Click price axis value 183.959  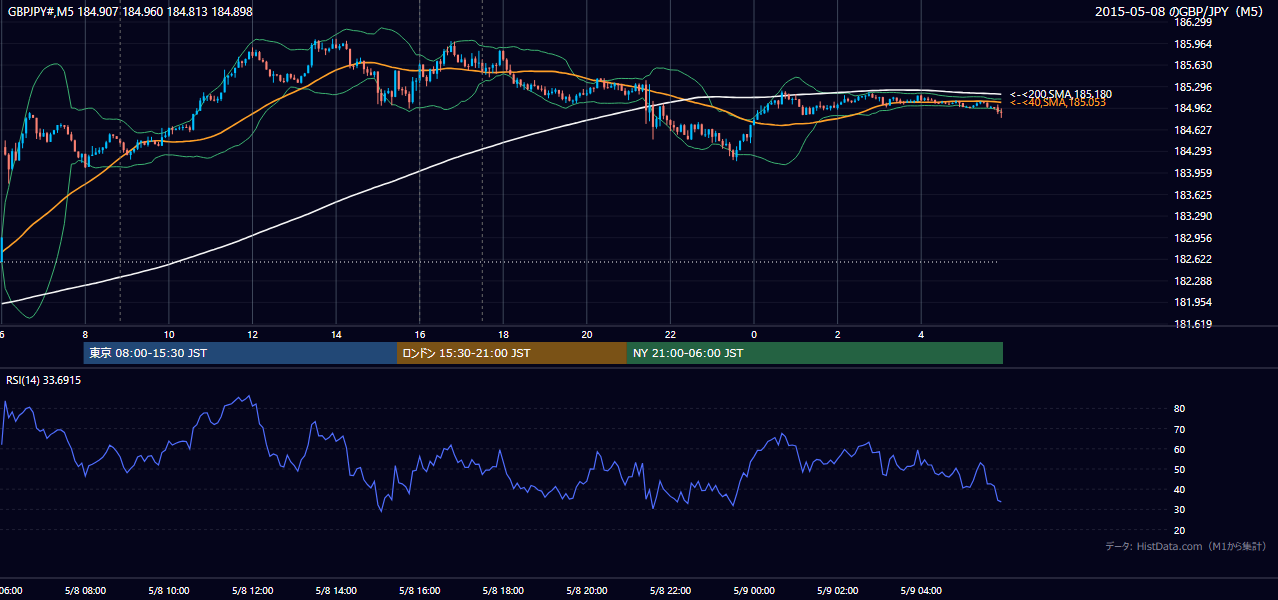[1194, 173]
